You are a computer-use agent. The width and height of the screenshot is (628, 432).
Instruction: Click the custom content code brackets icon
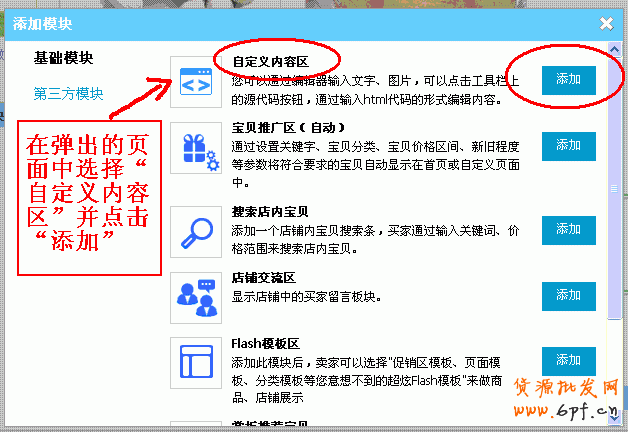tap(196, 82)
